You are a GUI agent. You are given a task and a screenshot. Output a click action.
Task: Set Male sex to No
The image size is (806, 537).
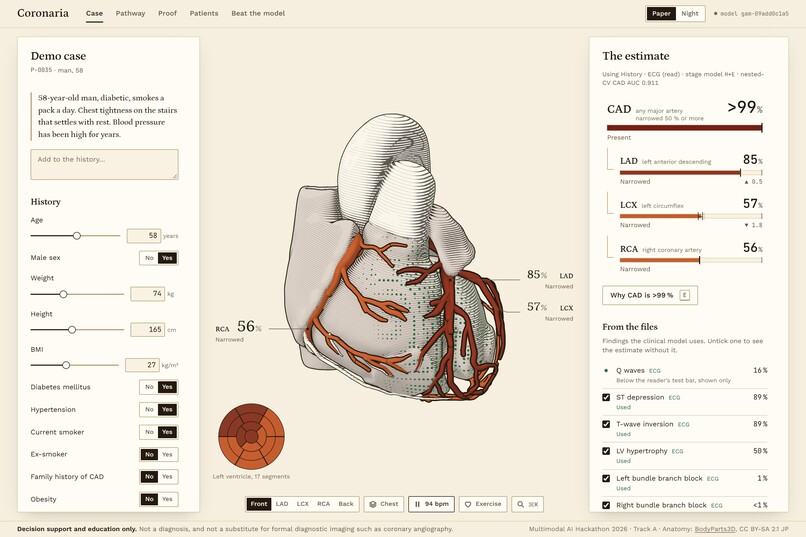149,258
